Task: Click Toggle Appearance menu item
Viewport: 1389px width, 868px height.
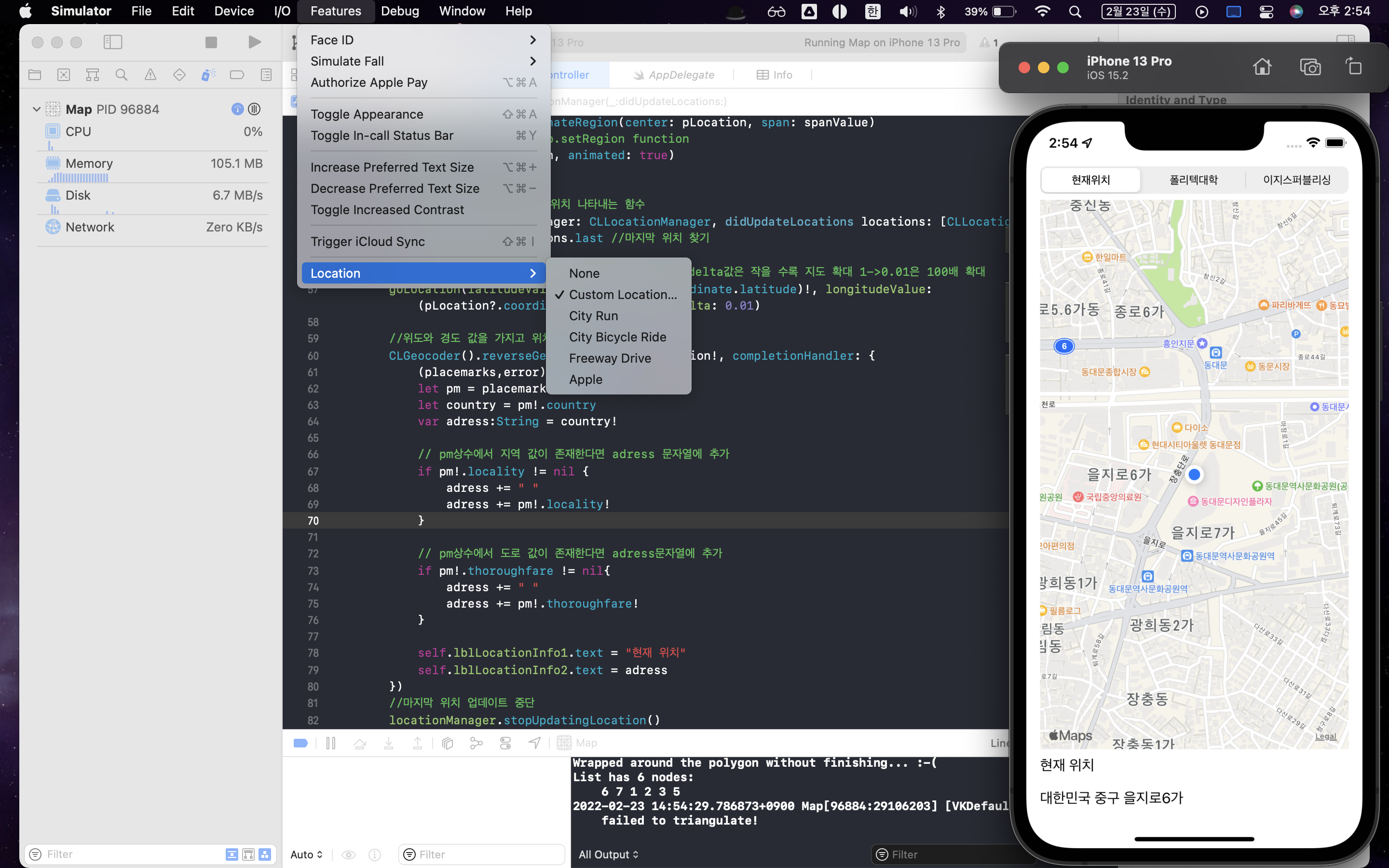Action: coord(367,114)
